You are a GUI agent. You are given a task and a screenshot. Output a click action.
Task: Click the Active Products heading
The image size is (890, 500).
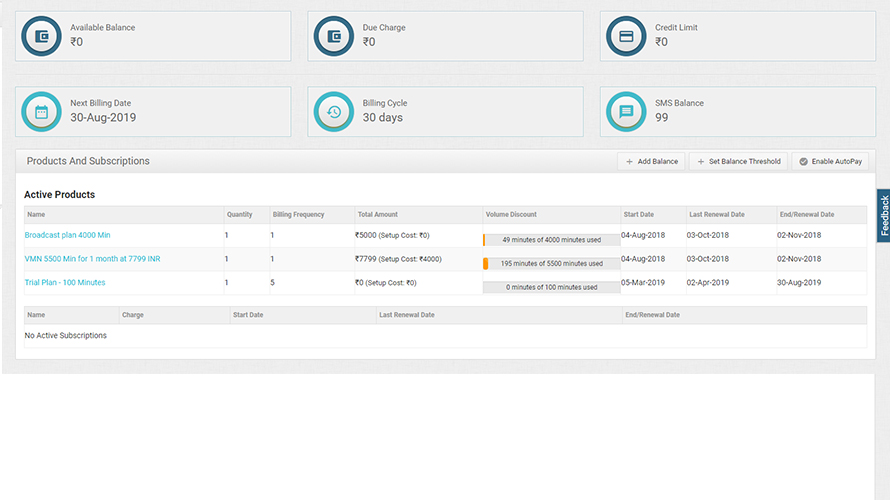coord(60,195)
